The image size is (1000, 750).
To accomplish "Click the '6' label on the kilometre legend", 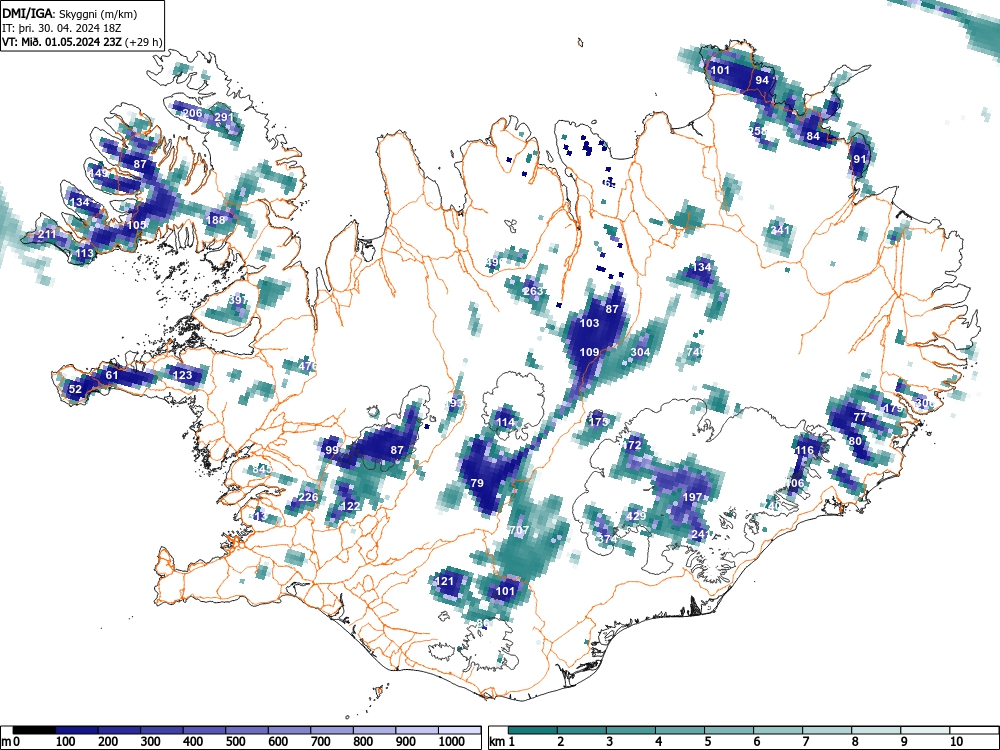I will (x=756, y=742).
